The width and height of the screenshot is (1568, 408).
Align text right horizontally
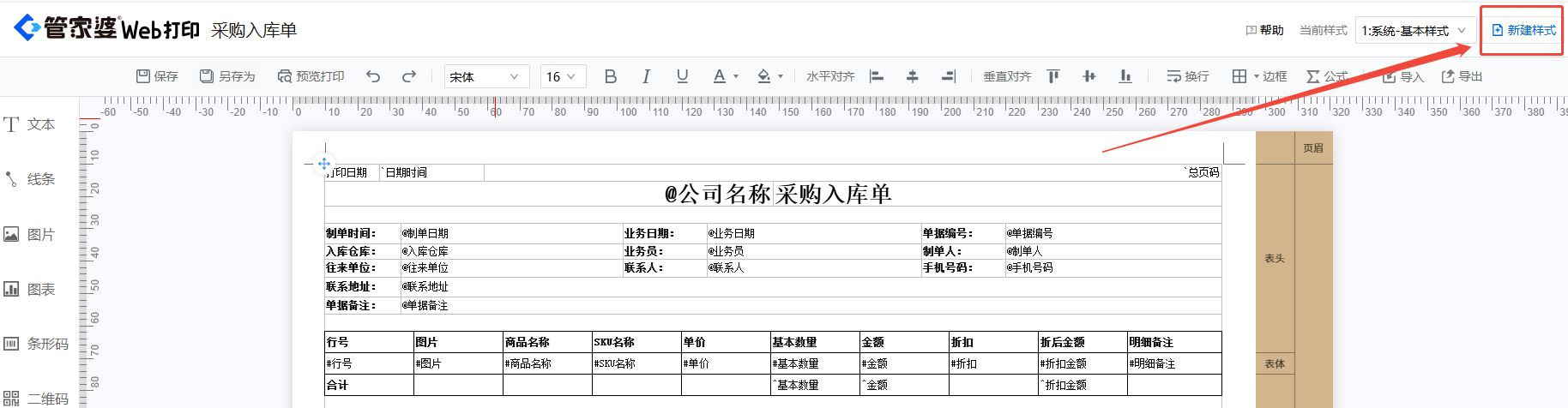click(949, 76)
